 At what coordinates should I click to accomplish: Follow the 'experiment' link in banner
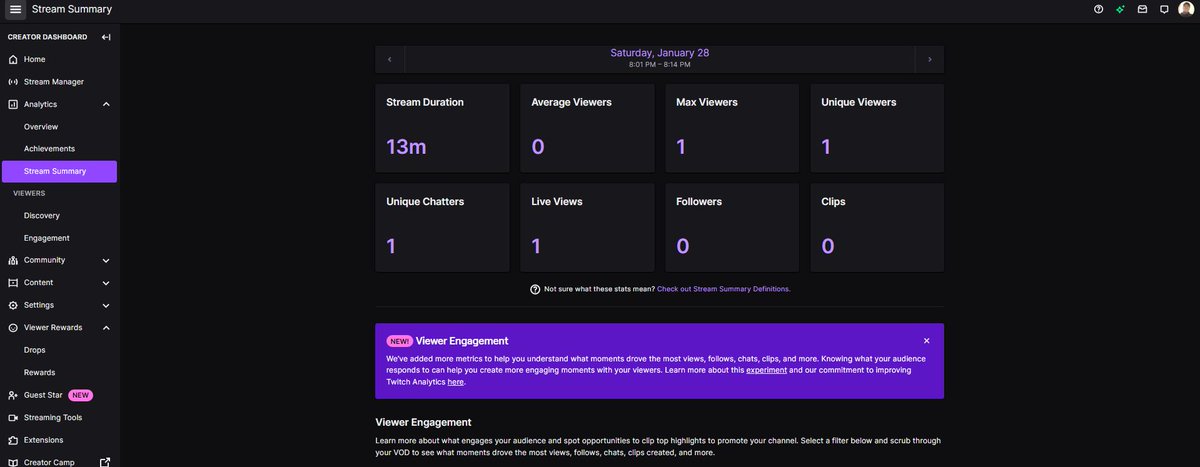766,370
